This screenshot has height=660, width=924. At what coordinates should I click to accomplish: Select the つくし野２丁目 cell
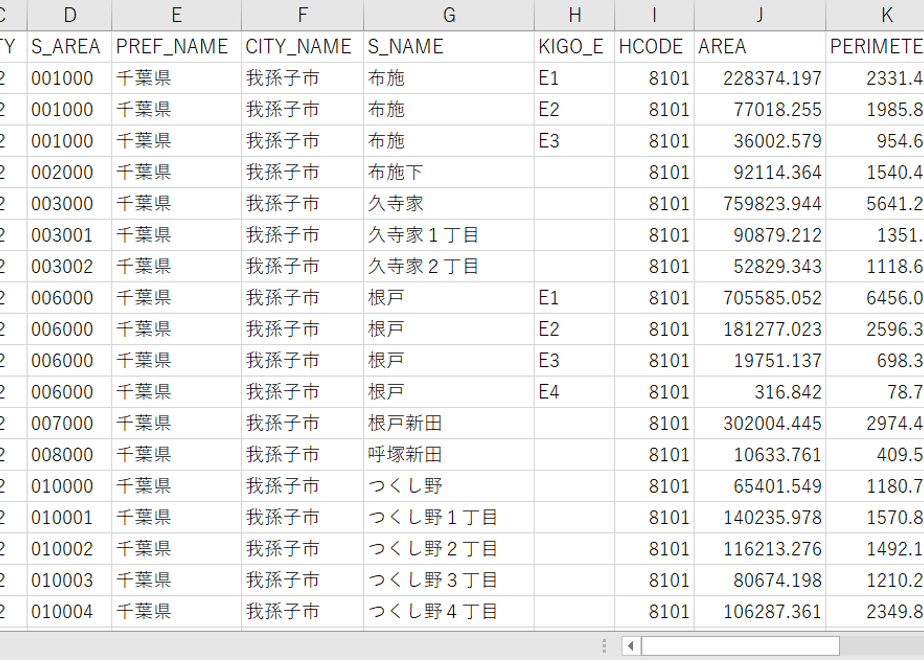pos(449,549)
